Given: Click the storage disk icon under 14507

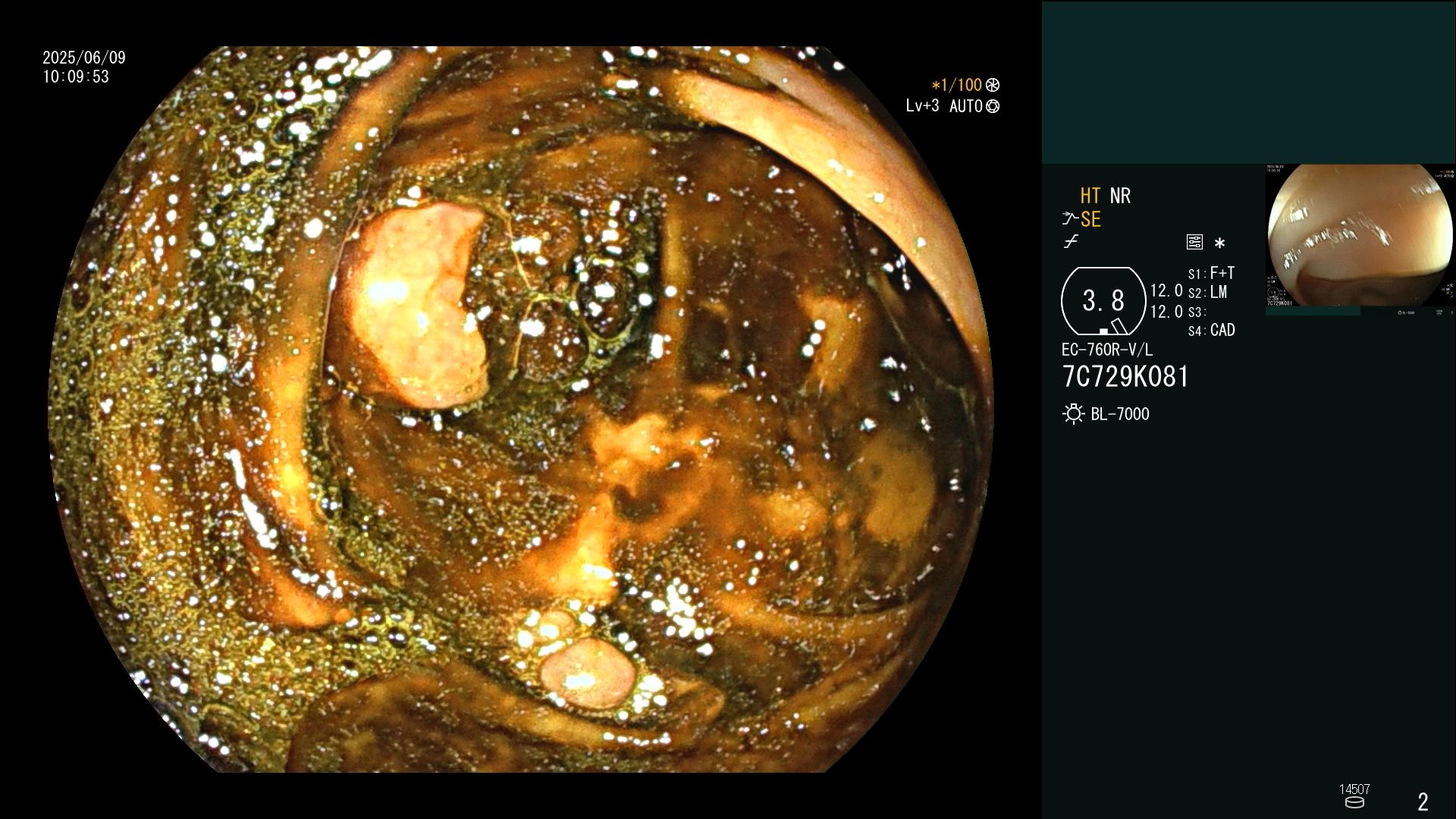Looking at the screenshot, I should pyautogui.click(x=1354, y=802).
